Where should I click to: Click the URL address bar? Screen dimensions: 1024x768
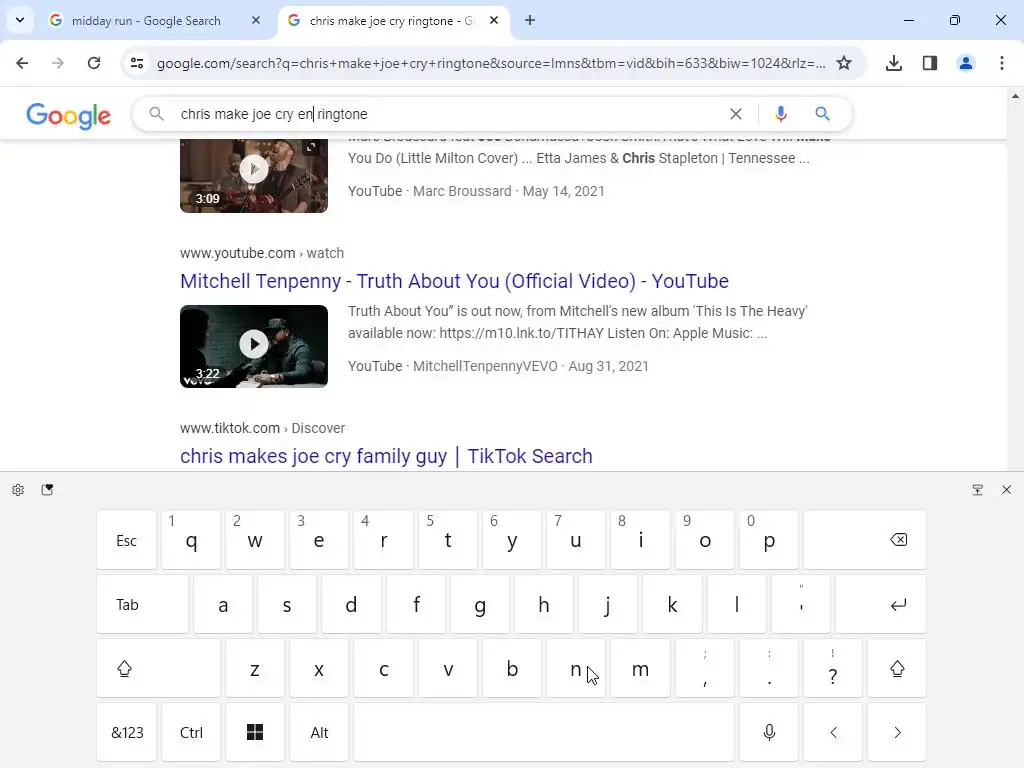(x=490, y=63)
